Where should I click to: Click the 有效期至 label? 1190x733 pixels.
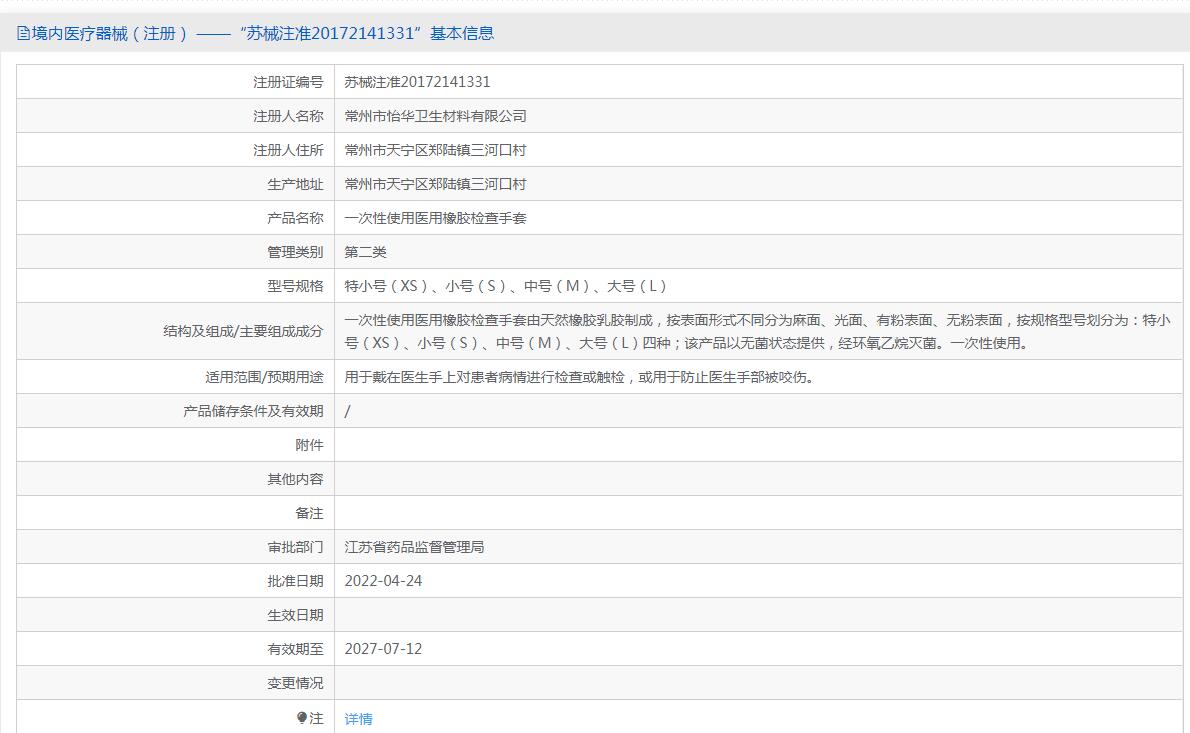click(x=295, y=650)
